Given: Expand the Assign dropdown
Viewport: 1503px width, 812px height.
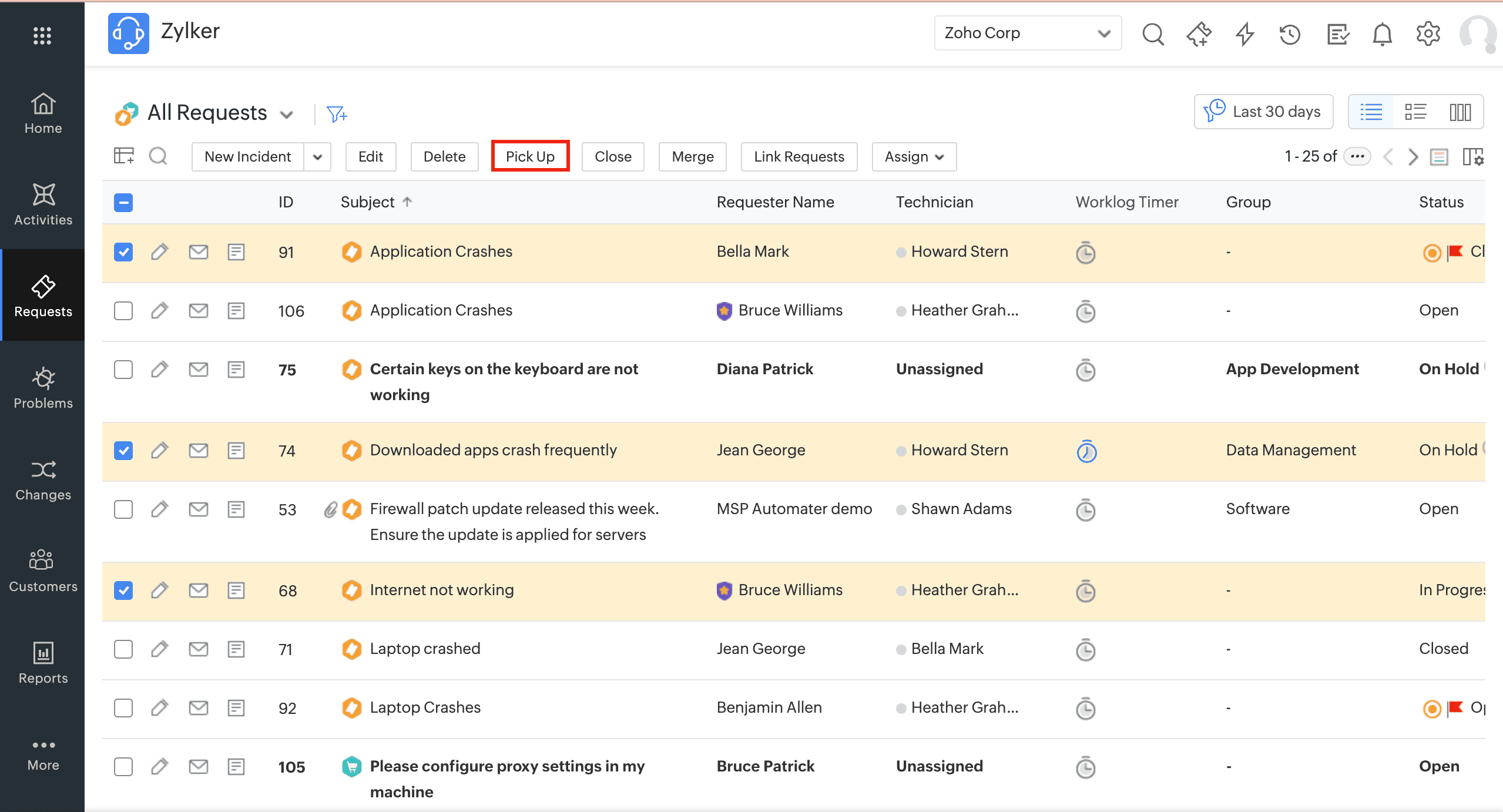Looking at the screenshot, I should pyautogui.click(x=914, y=157).
